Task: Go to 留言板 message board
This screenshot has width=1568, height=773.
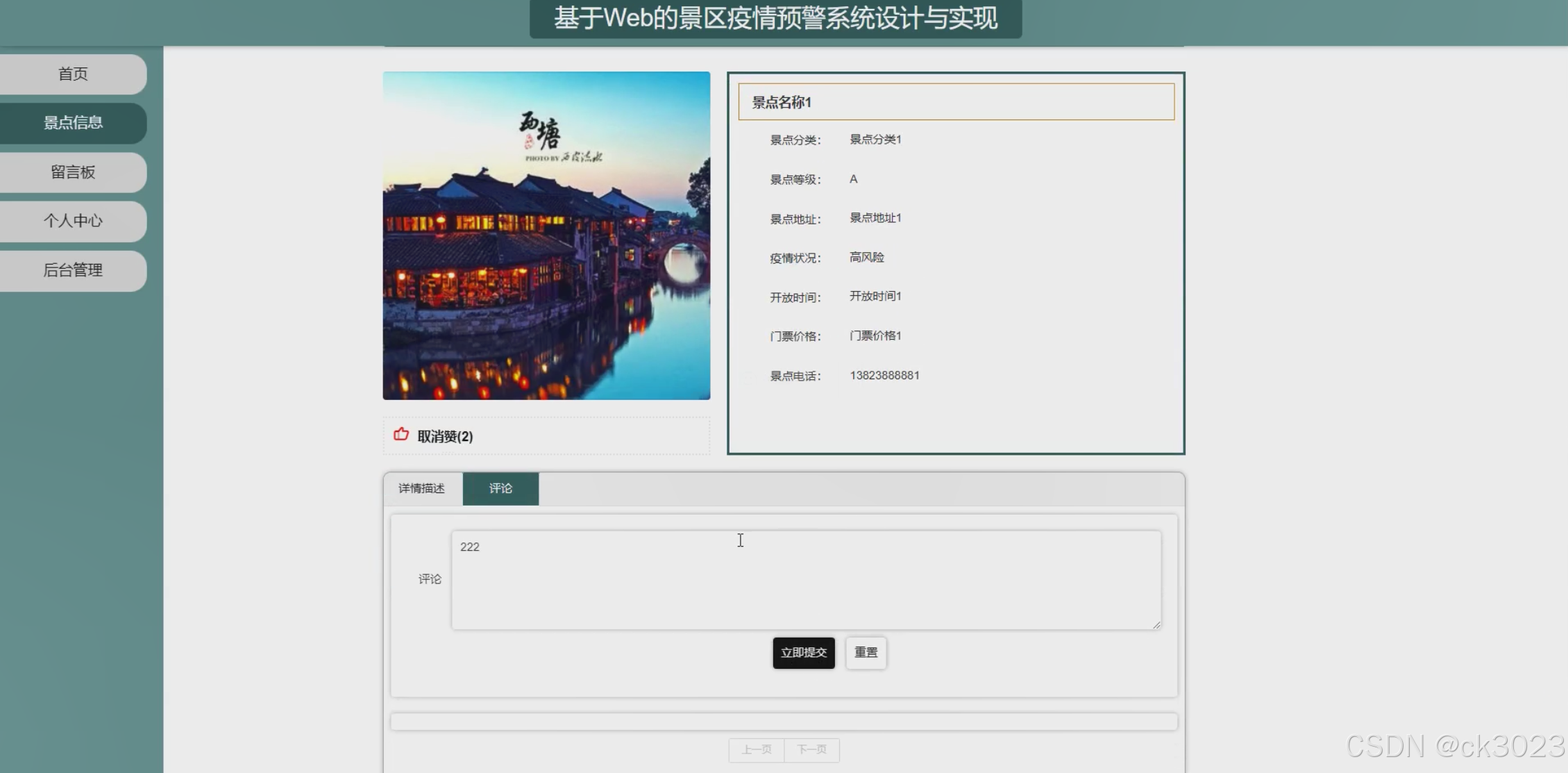Action: tap(73, 172)
